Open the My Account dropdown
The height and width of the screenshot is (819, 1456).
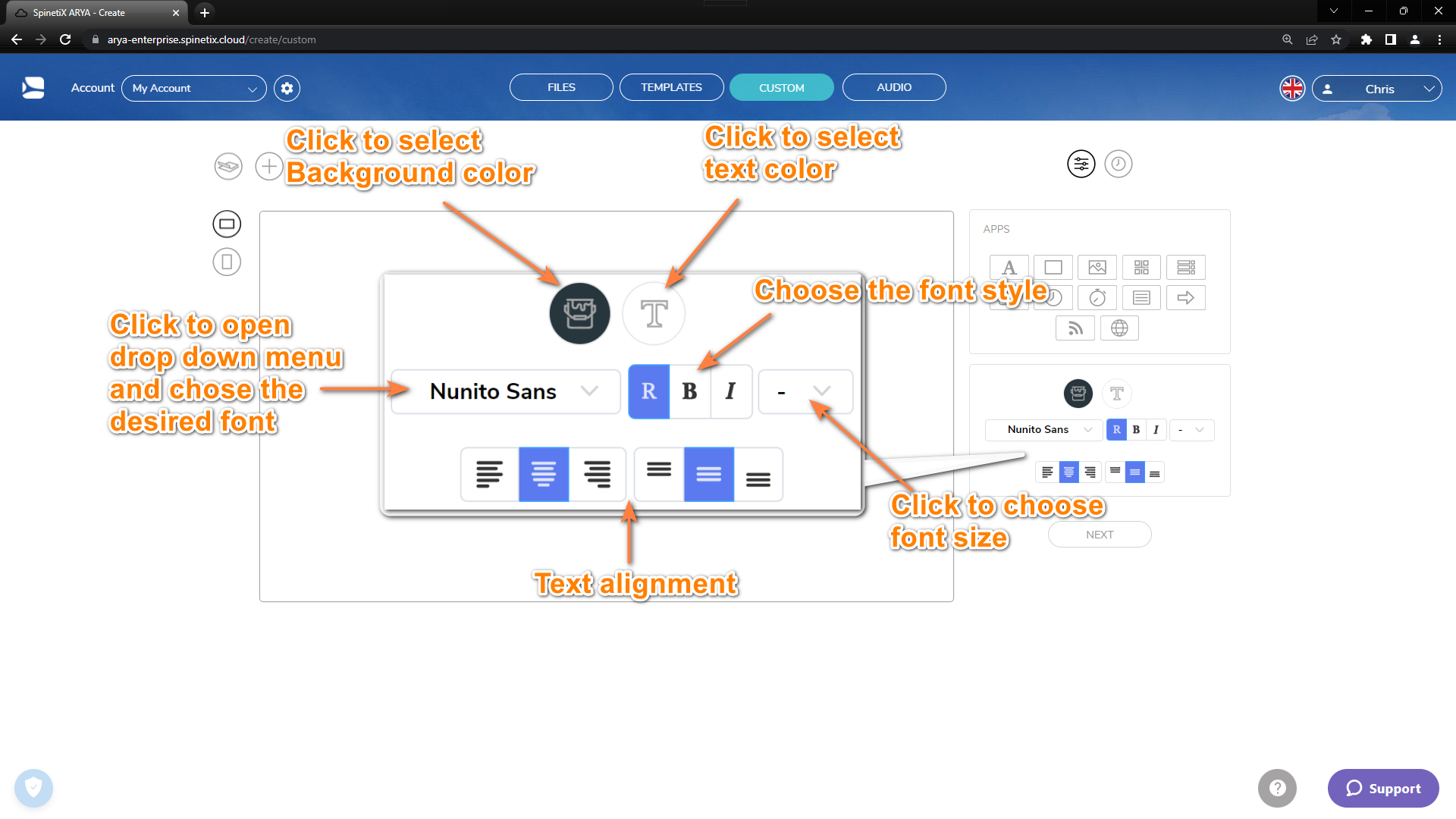[x=193, y=88]
